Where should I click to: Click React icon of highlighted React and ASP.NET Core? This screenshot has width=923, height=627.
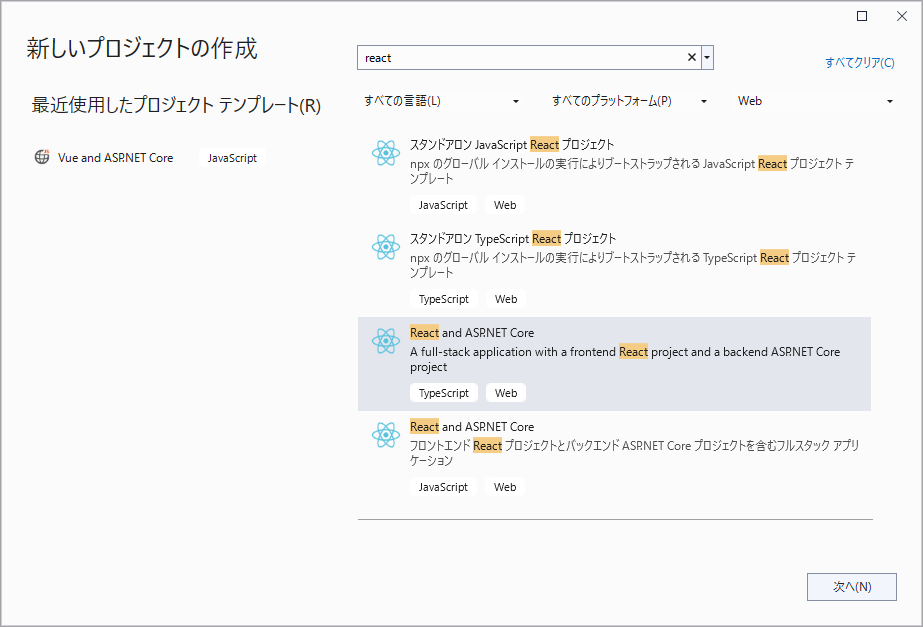click(386, 341)
